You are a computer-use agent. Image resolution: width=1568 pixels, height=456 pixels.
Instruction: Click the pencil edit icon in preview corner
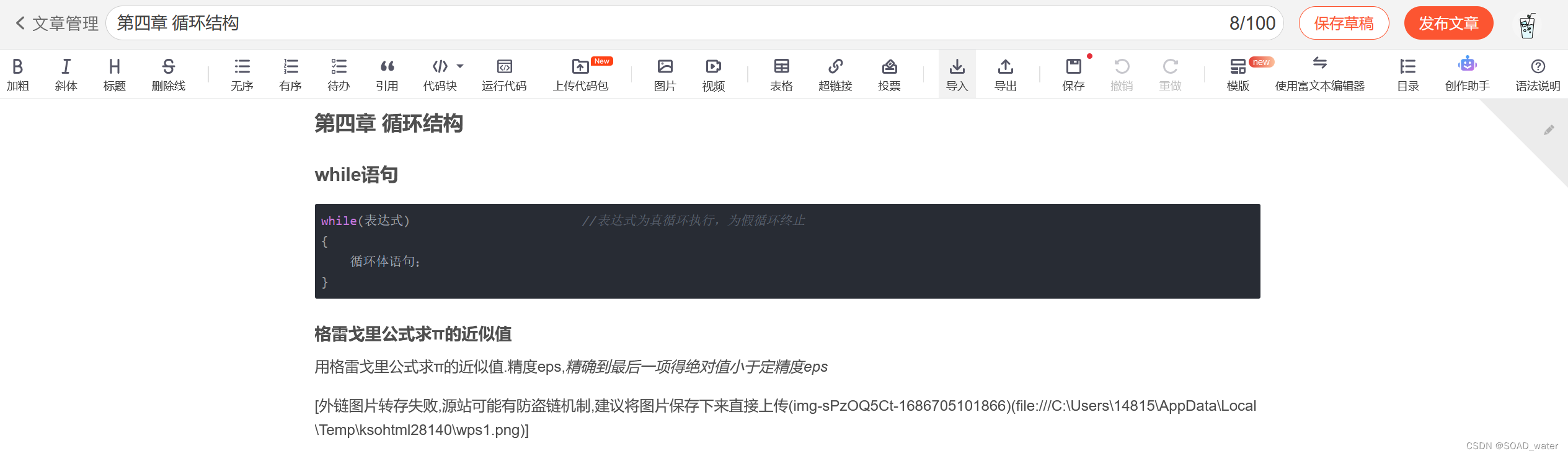click(x=1549, y=129)
